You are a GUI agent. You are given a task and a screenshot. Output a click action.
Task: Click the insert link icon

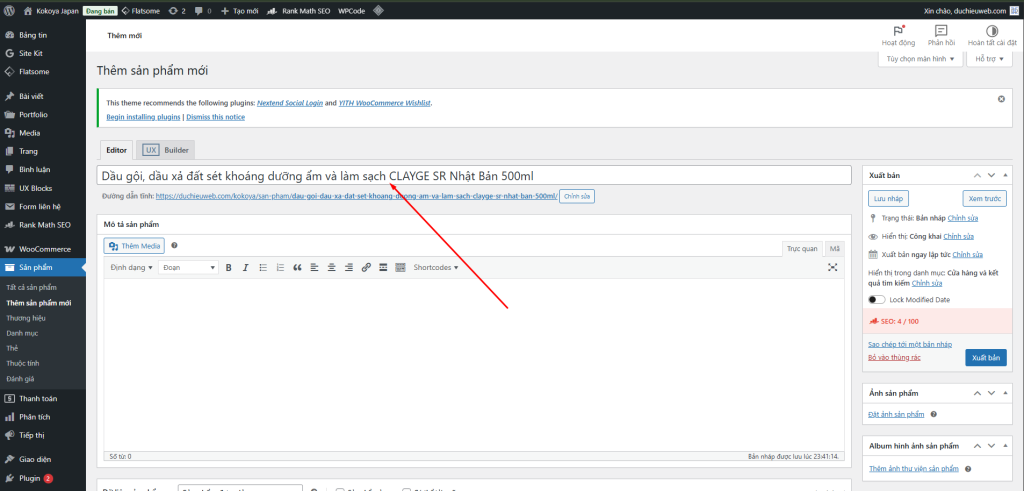click(x=367, y=267)
